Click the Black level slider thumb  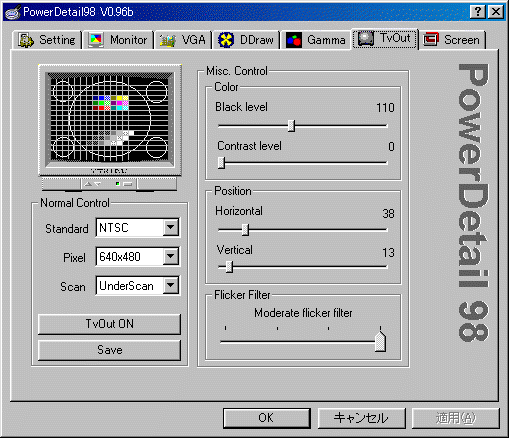[291, 126]
